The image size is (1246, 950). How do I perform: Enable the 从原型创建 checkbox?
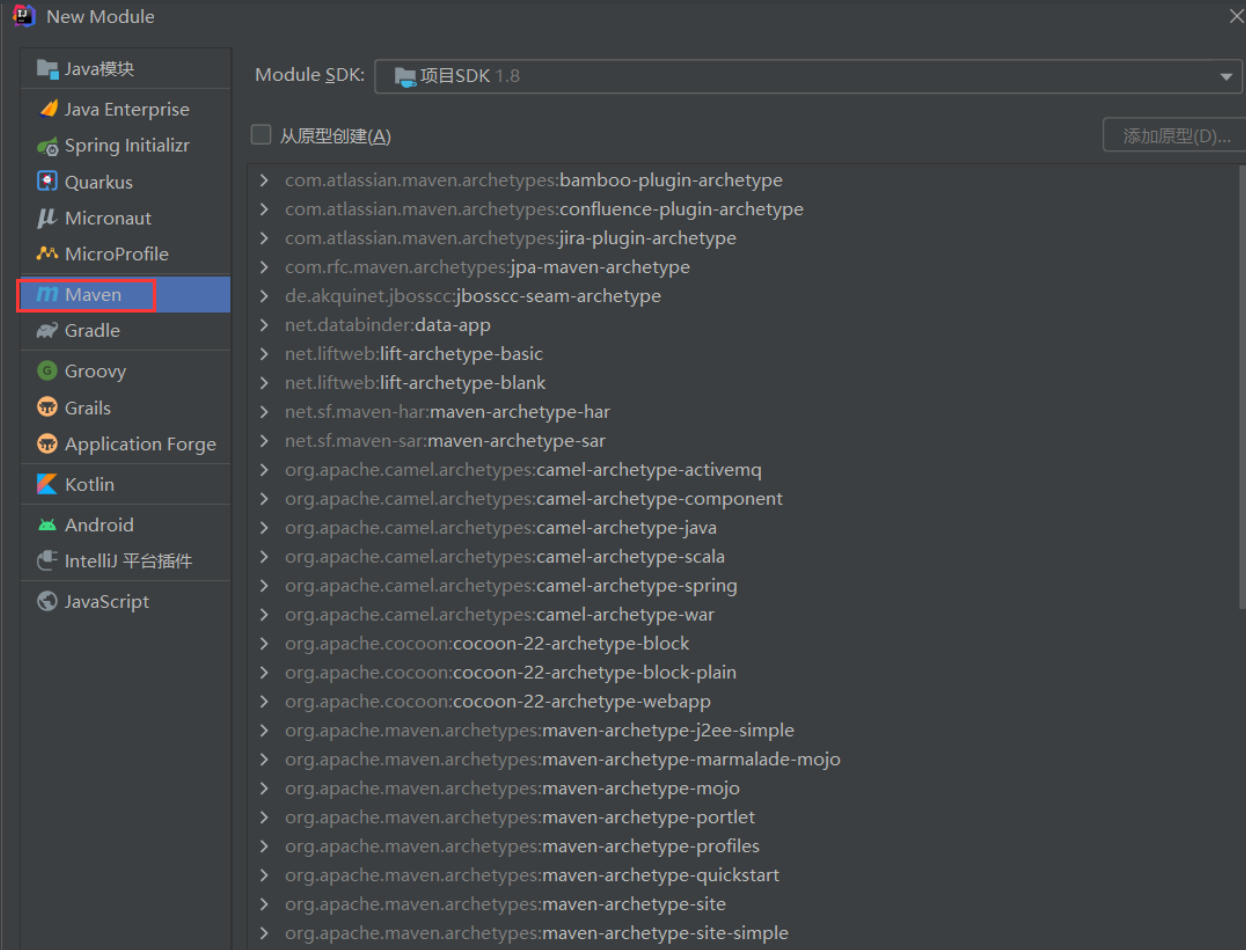click(261, 134)
